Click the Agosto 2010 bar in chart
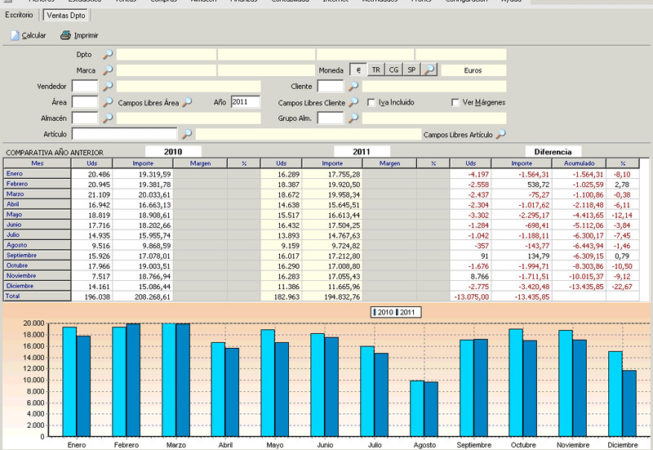 coord(417,408)
